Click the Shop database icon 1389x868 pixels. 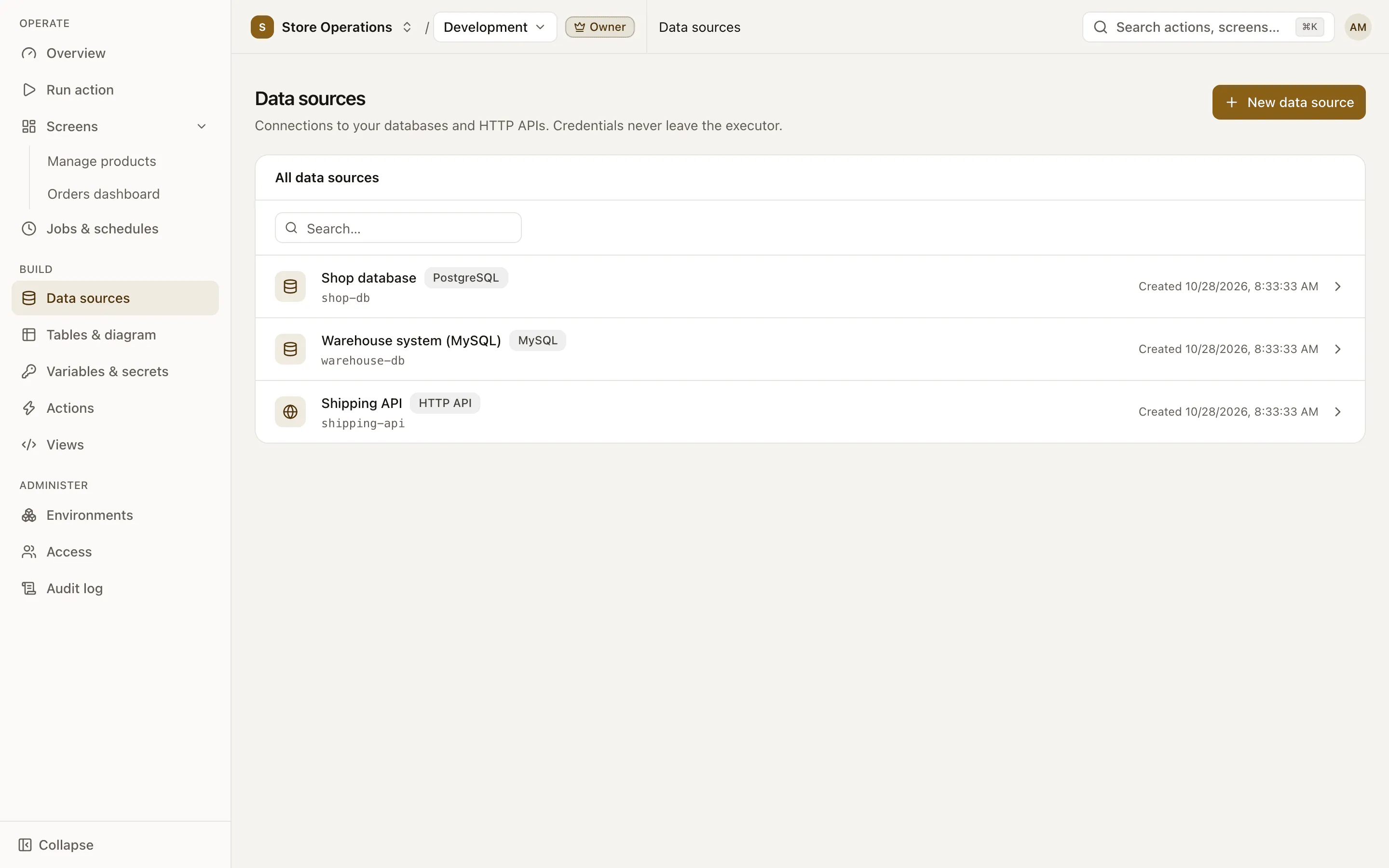tap(290, 286)
